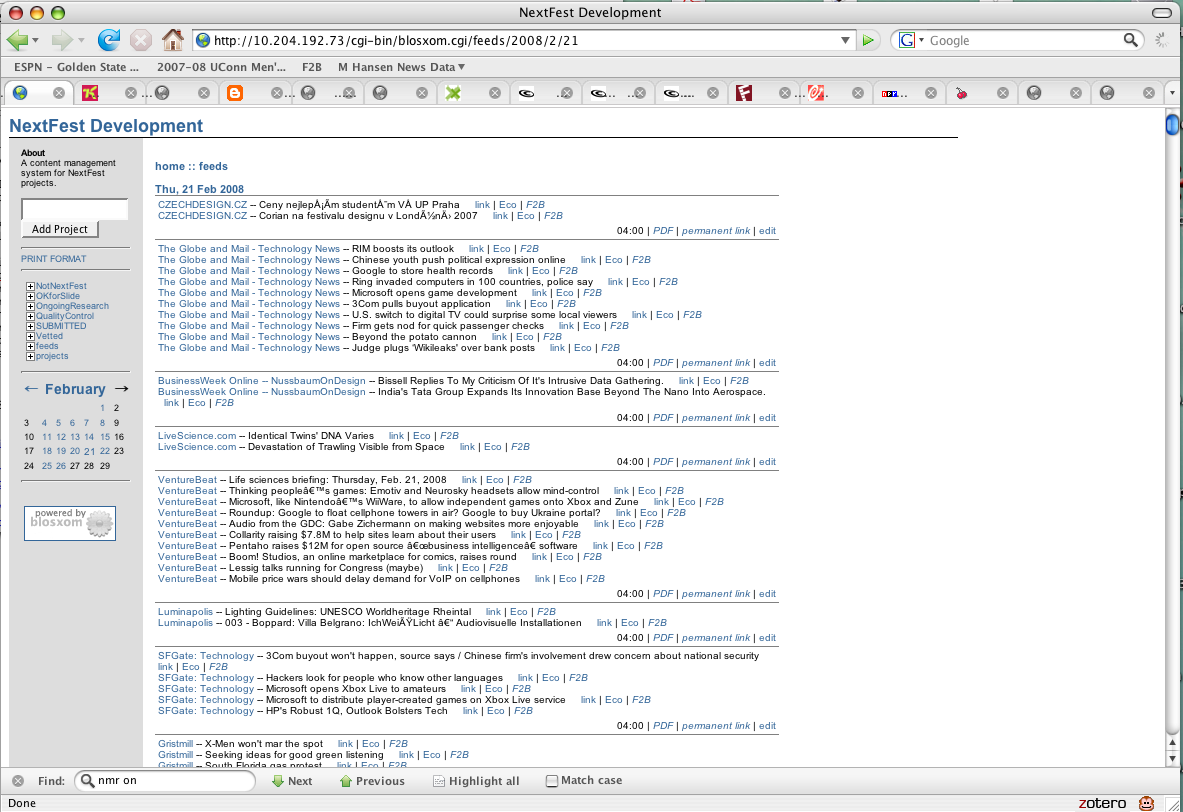Open the PRINT FORMAT link
This screenshot has width=1183, height=812.
click(54, 259)
